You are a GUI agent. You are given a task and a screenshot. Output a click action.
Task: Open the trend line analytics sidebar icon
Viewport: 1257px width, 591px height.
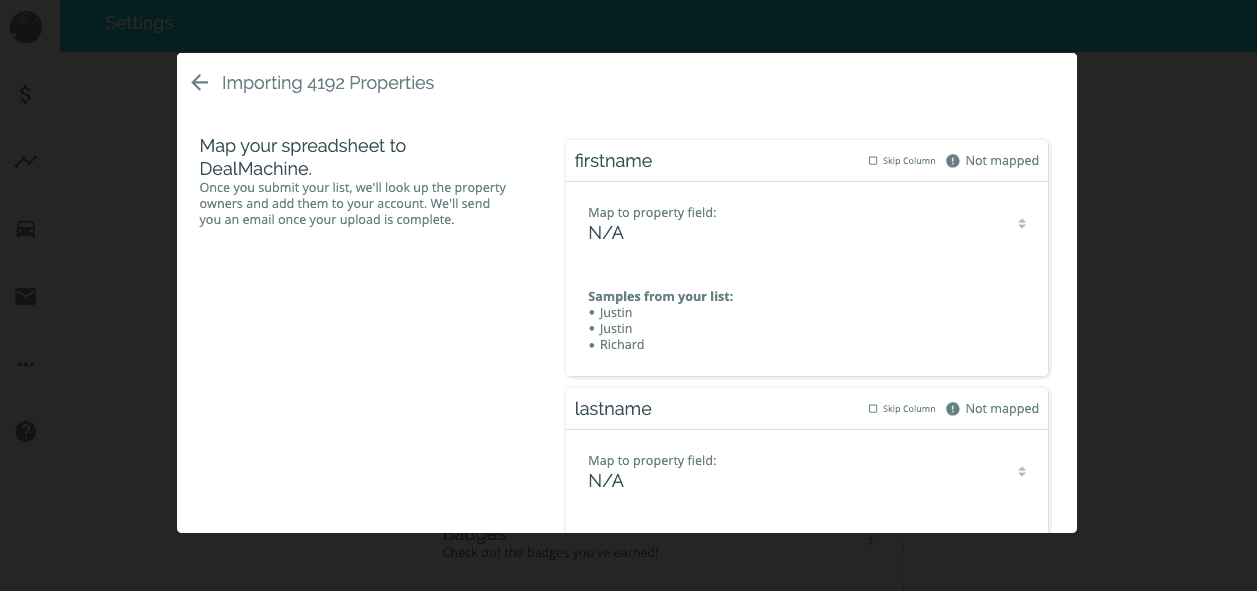tap(26, 161)
